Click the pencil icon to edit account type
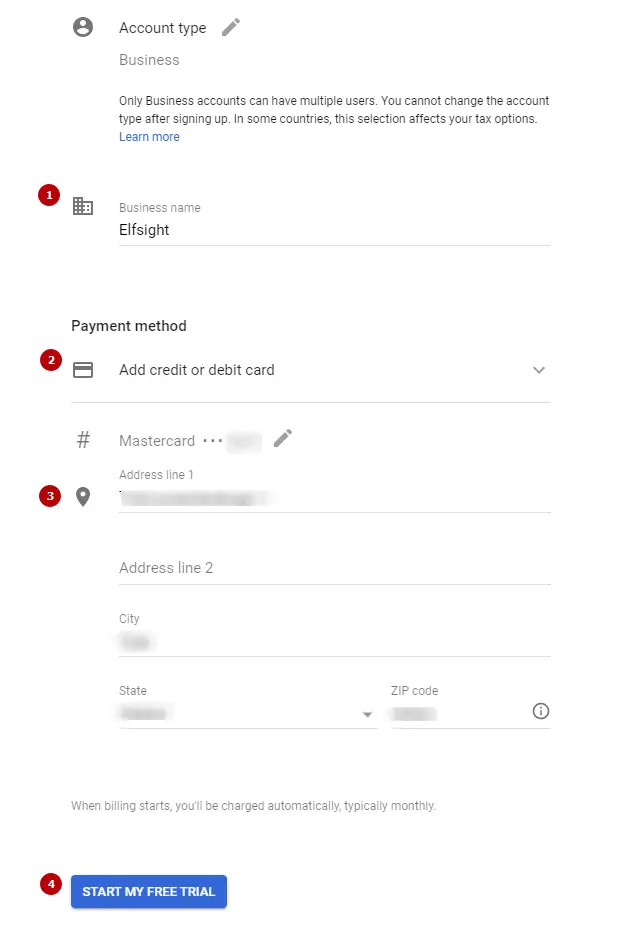Viewport: 626px width, 926px height. click(x=229, y=27)
